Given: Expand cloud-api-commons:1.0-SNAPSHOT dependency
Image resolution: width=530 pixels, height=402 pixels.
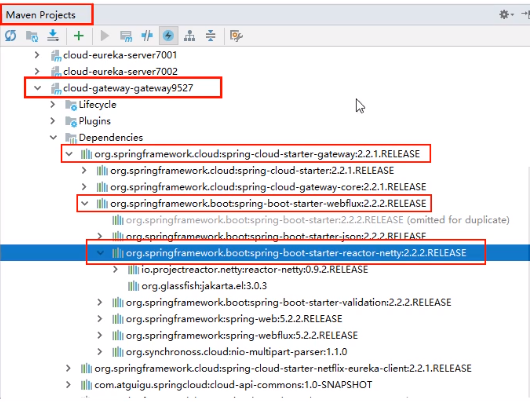Looking at the screenshot, I should point(68,384).
